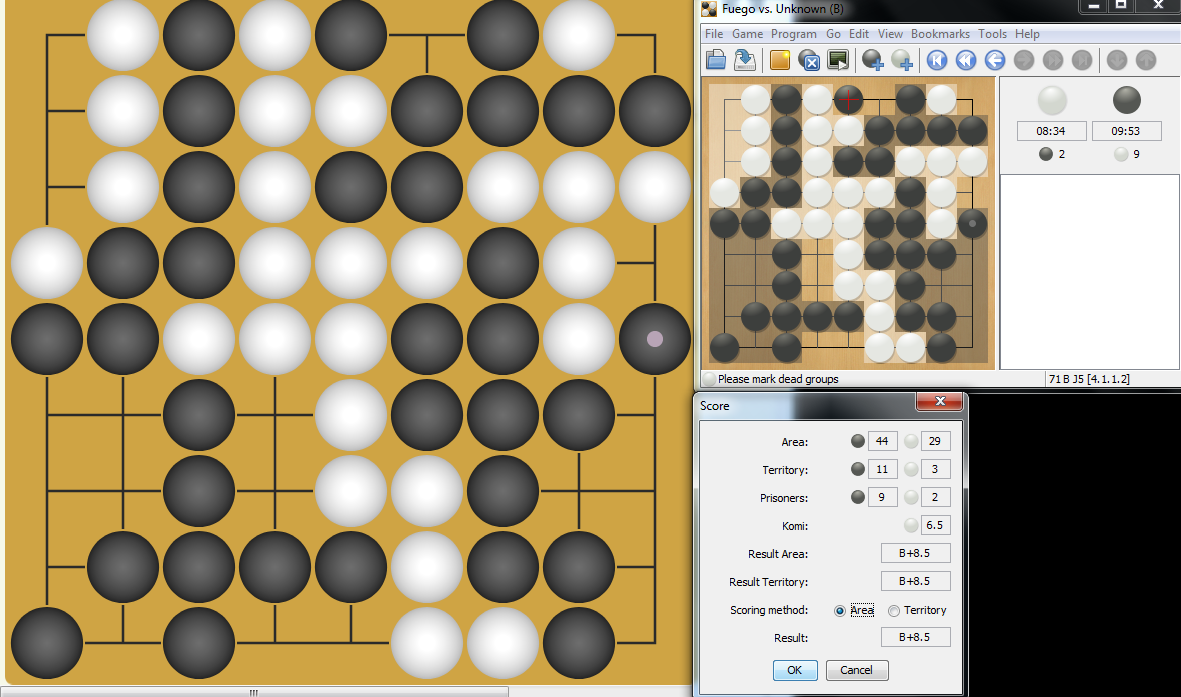
Task: Click the white prisoners count 9 under the clock
Action: (x=1128, y=154)
